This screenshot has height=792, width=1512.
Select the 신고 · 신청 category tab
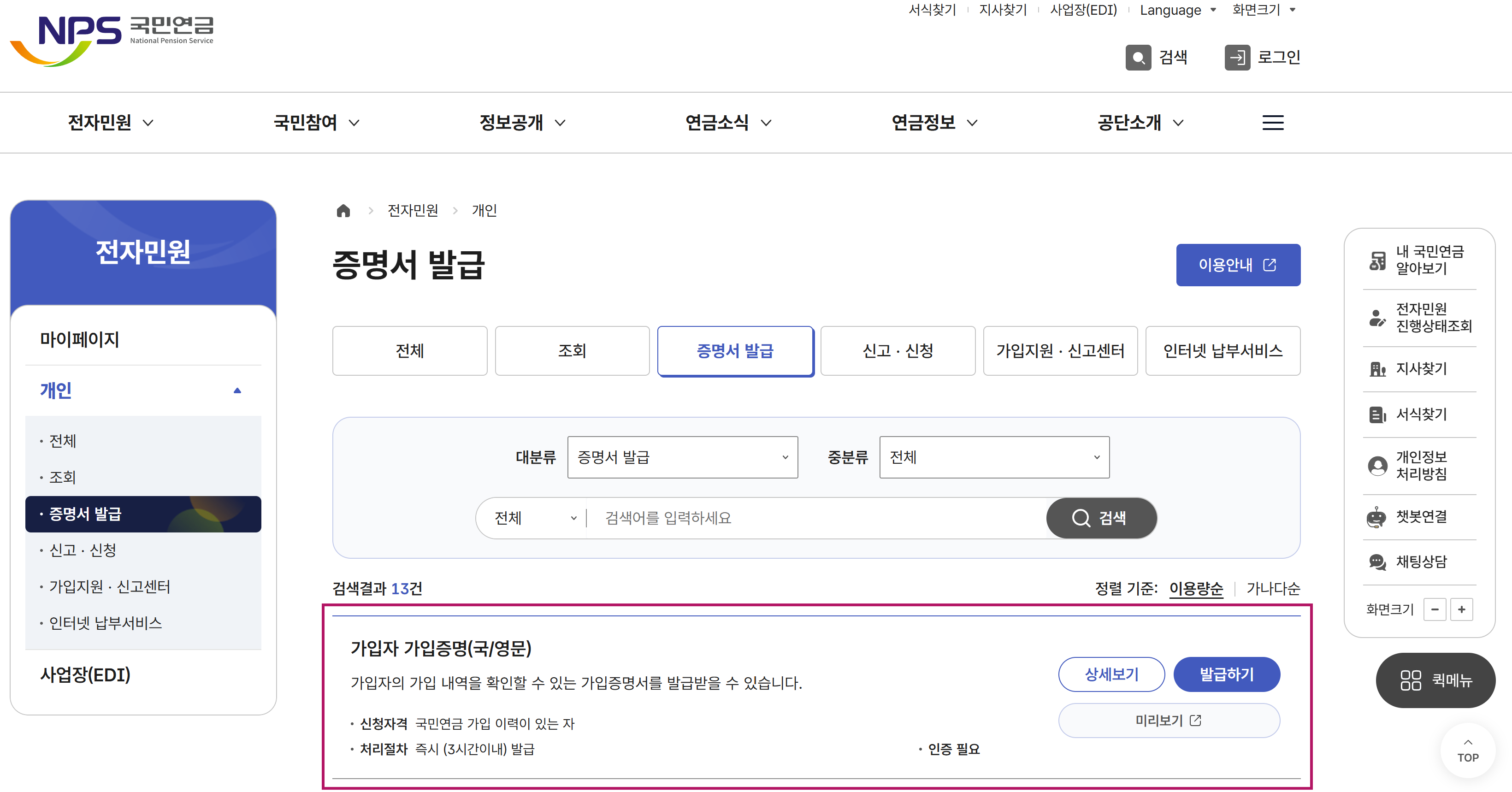click(898, 350)
